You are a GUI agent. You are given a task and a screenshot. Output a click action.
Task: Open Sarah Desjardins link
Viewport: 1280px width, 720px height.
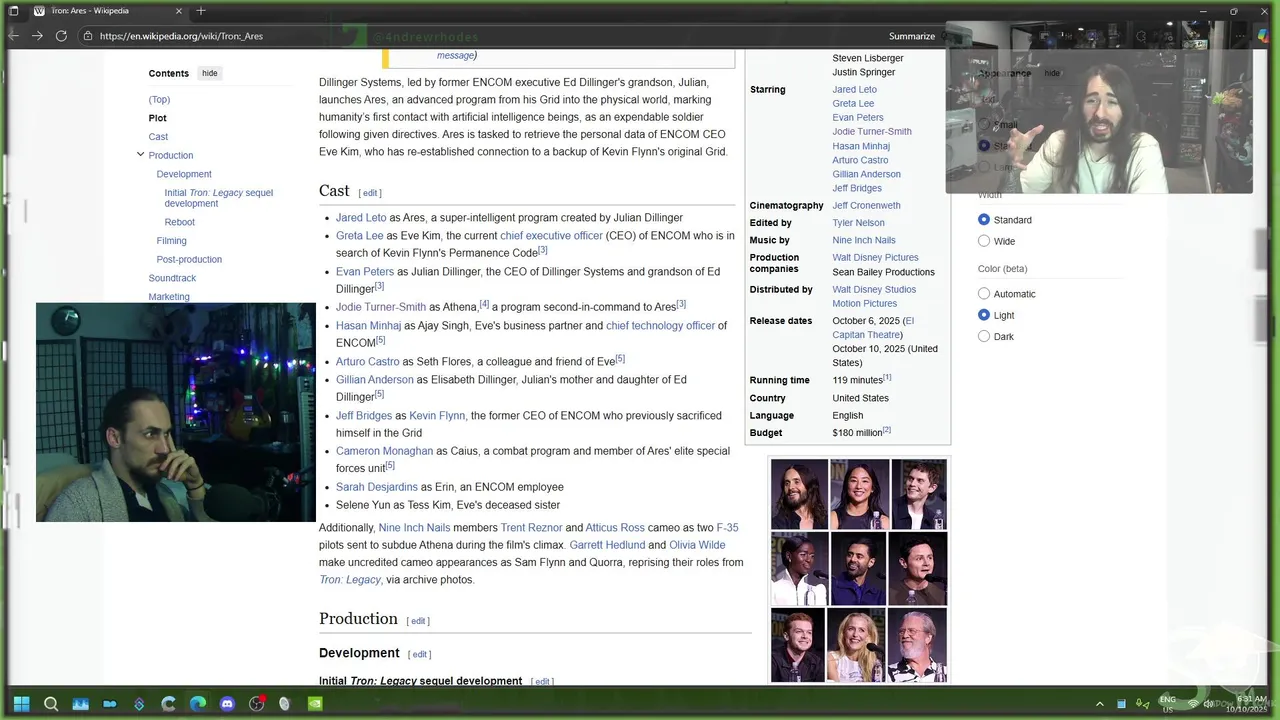click(377, 488)
